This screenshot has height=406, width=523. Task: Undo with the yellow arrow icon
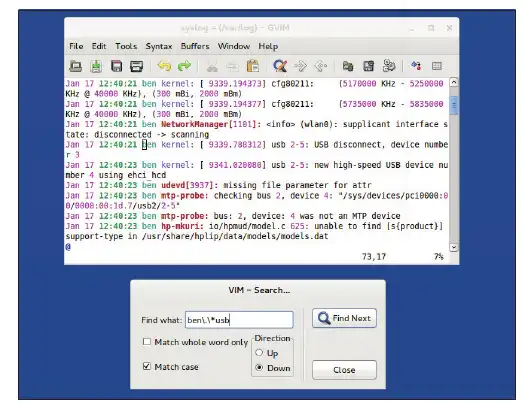point(164,66)
